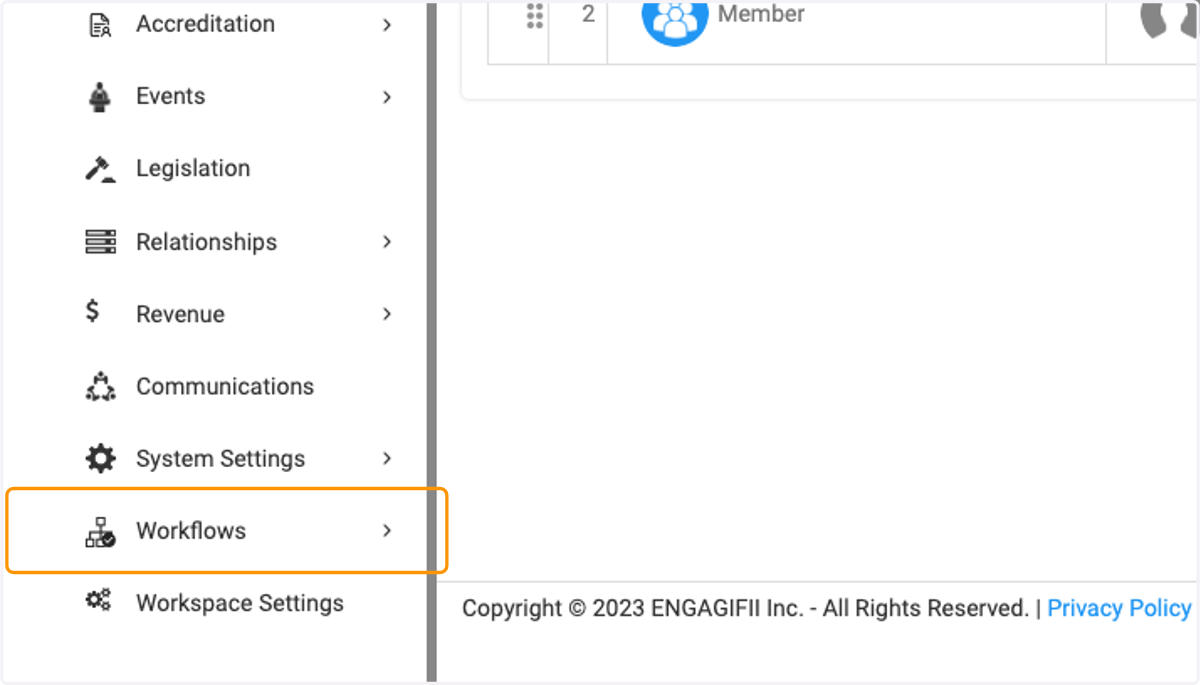Click the Events speaker icon
Viewport: 1200px width, 685px height.
point(100,97)
